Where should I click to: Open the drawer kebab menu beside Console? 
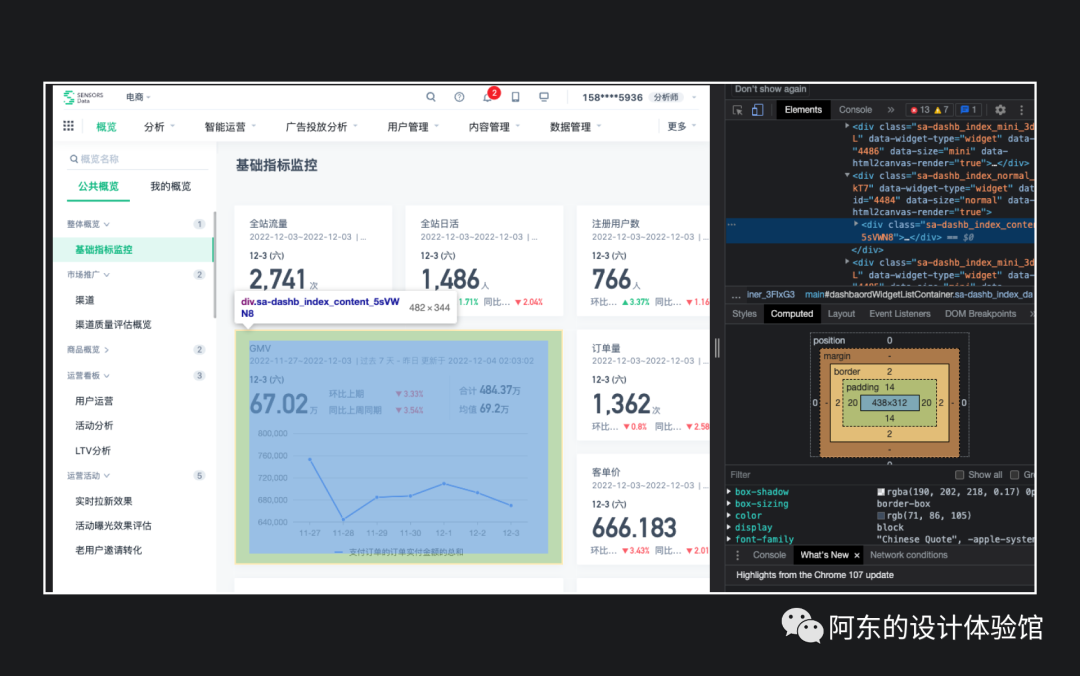pyautogui.click(x=738, y=555)
